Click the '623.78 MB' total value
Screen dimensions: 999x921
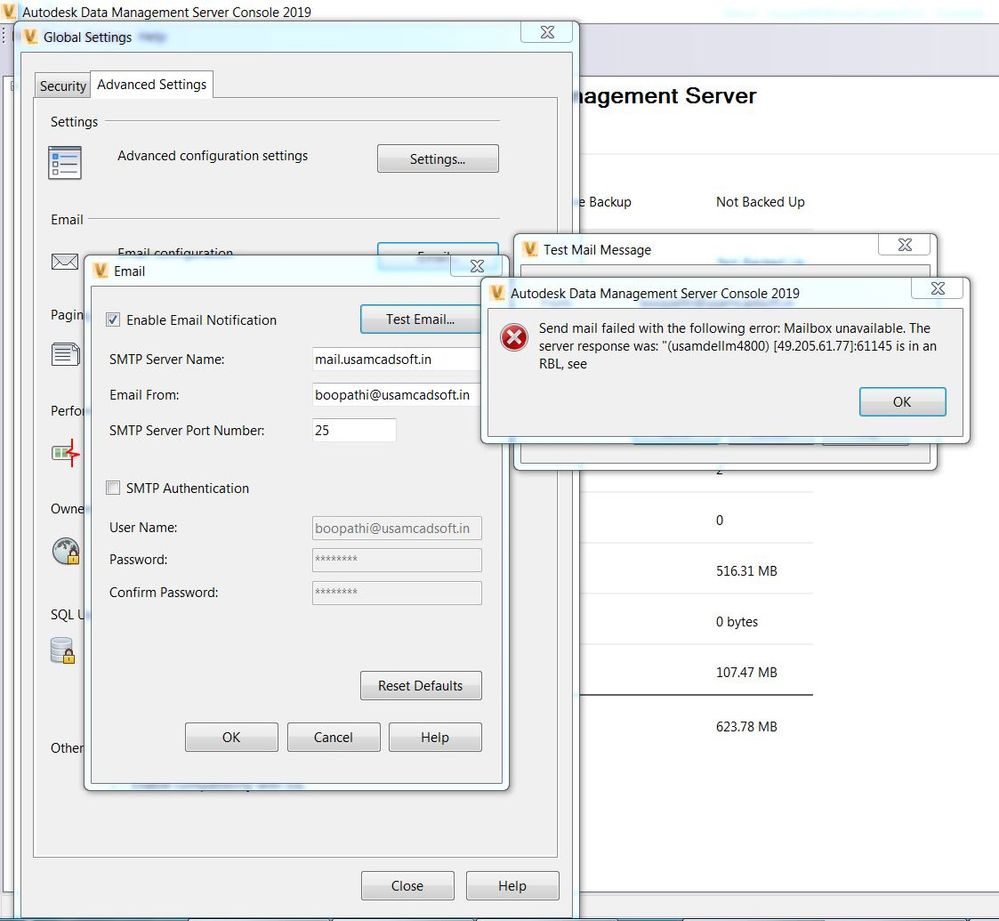pyautogui.click(x=747, y=726)
